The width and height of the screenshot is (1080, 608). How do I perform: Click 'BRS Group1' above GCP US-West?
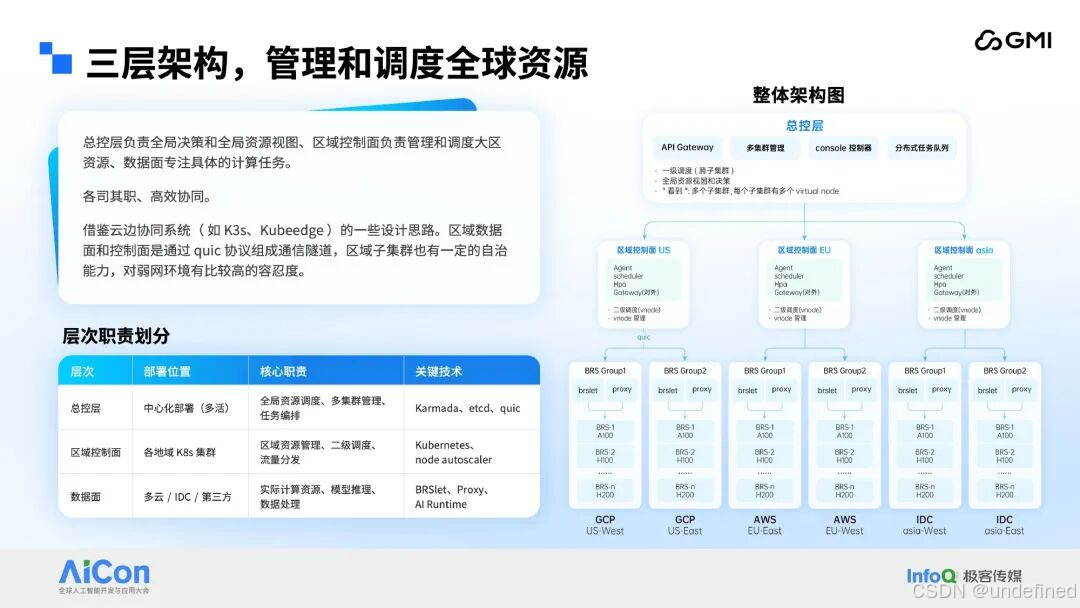[x=605, y=370]
